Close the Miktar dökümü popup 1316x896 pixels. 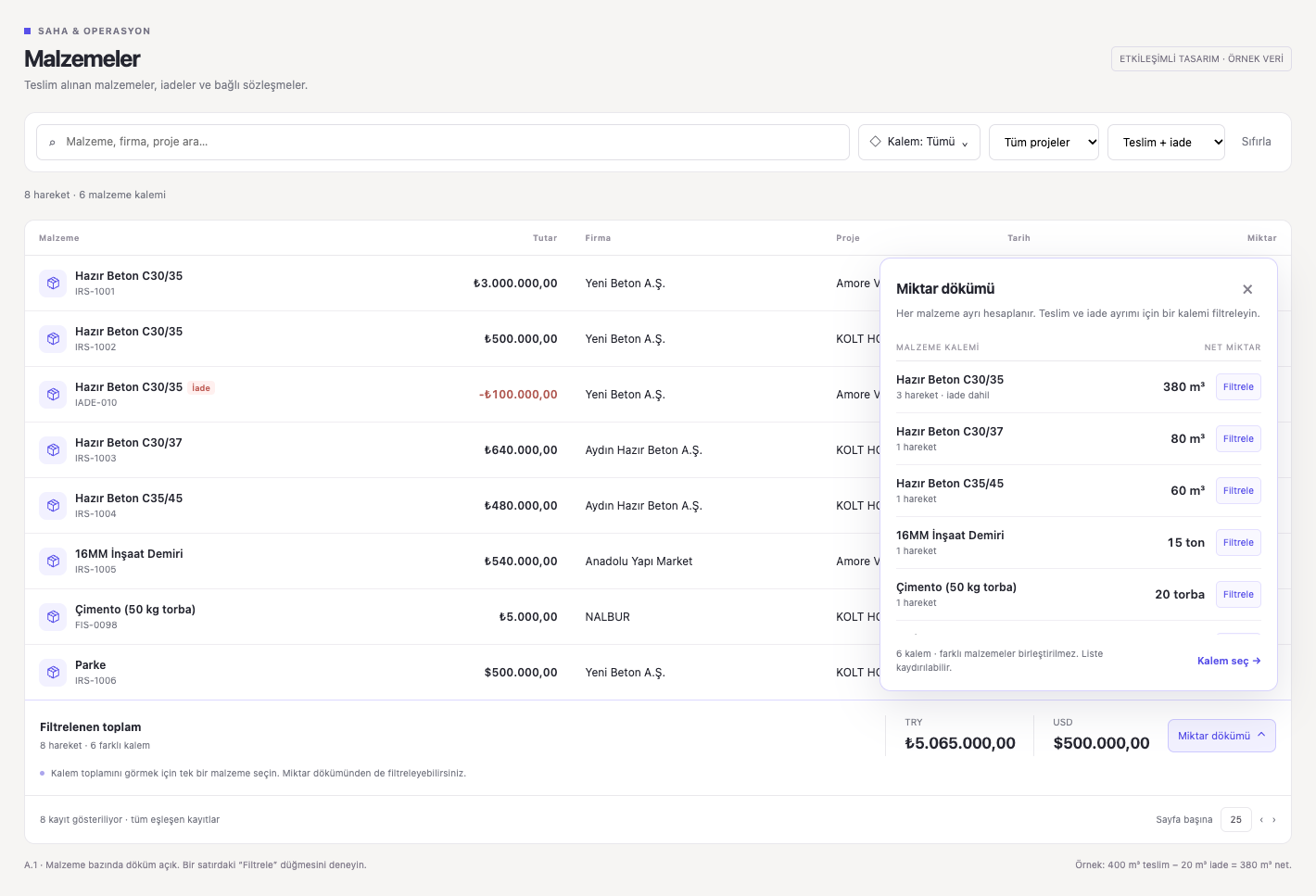point(1247,289)
